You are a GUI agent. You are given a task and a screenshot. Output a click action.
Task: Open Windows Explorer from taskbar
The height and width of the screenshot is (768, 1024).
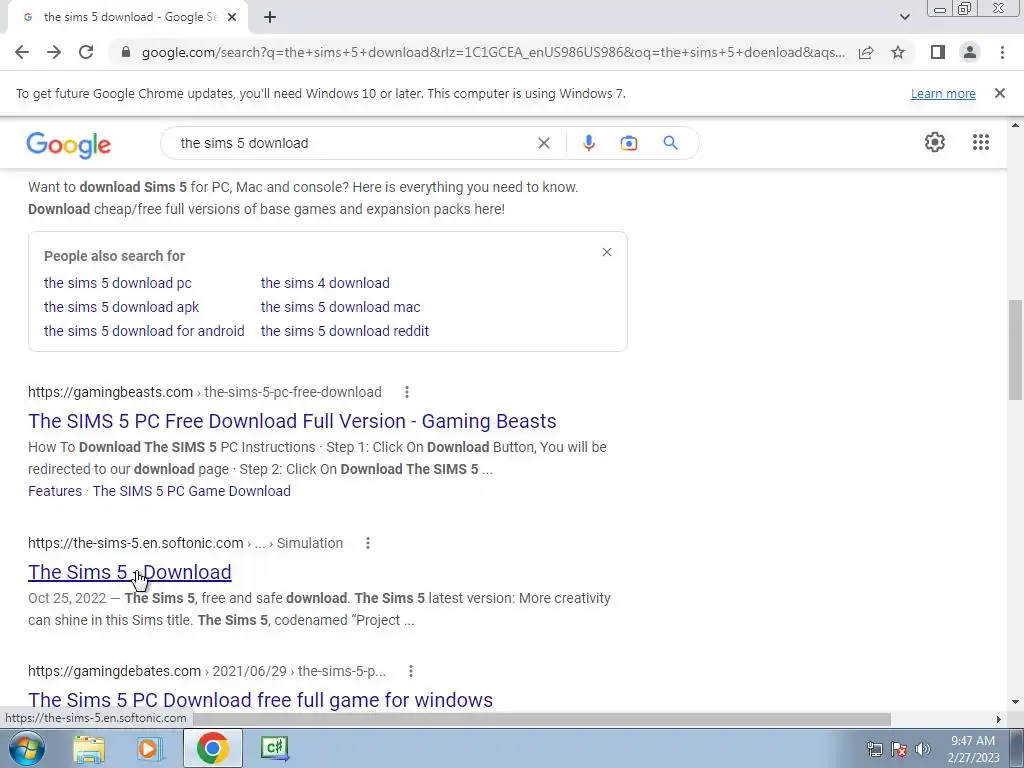click(89, 748)
